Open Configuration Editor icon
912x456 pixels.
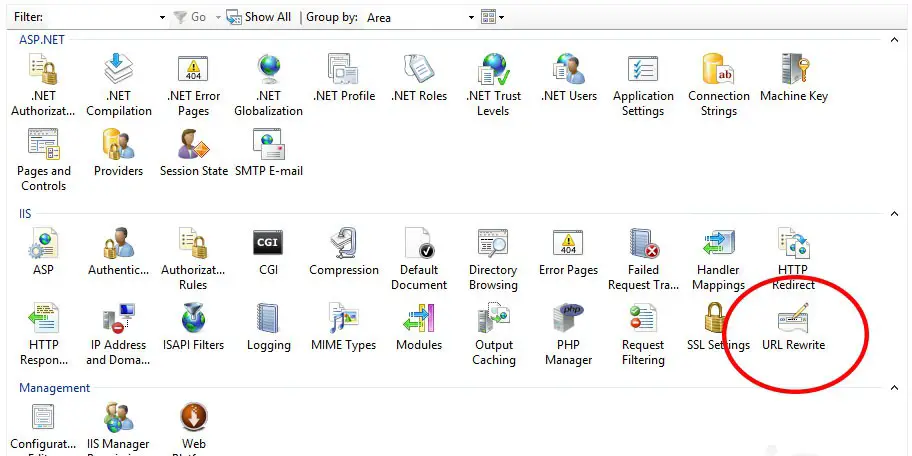pos(43,429)
